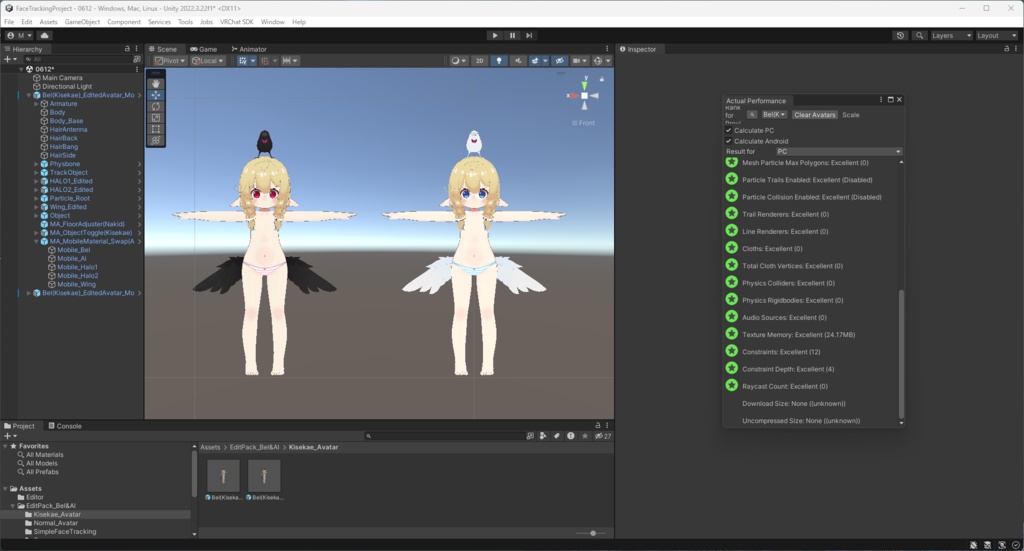1024x551 pixels.
Task: Click the Actual Performance list scrollbar
Action: pos(901,353)
